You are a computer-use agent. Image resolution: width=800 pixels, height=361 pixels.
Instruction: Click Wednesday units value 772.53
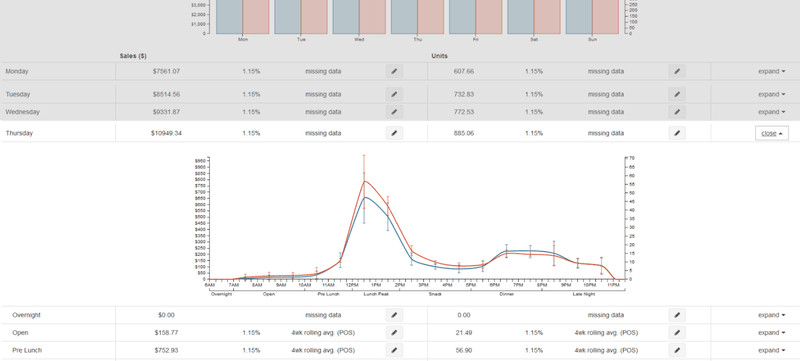464,112
